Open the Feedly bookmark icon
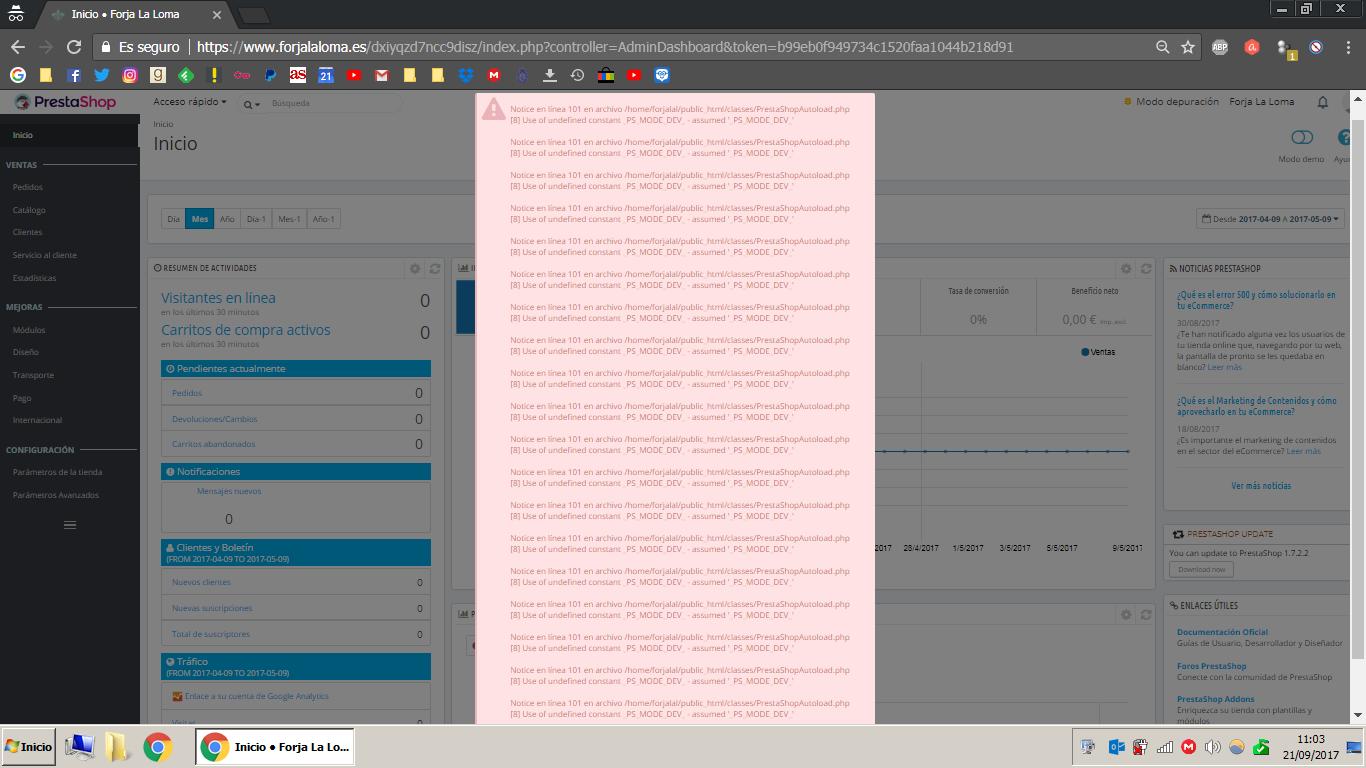Image resolution: width=1366 pixels, height=768 pixels. tap(186, 75)
